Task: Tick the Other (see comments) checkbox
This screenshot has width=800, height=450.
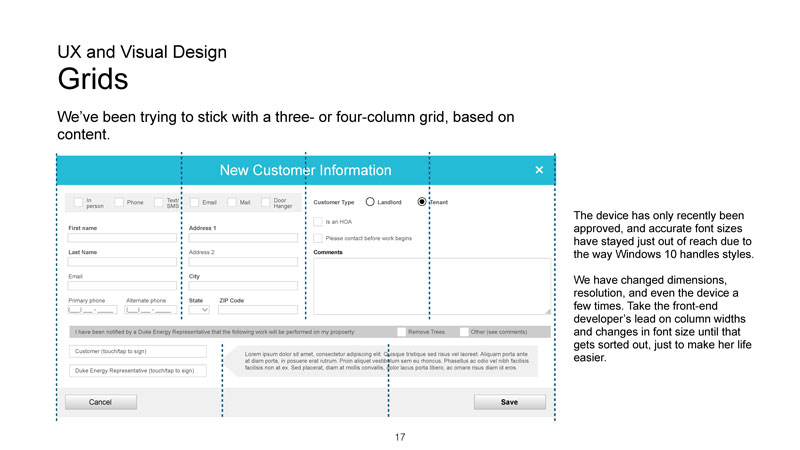Action: click(x=464, y=331)
